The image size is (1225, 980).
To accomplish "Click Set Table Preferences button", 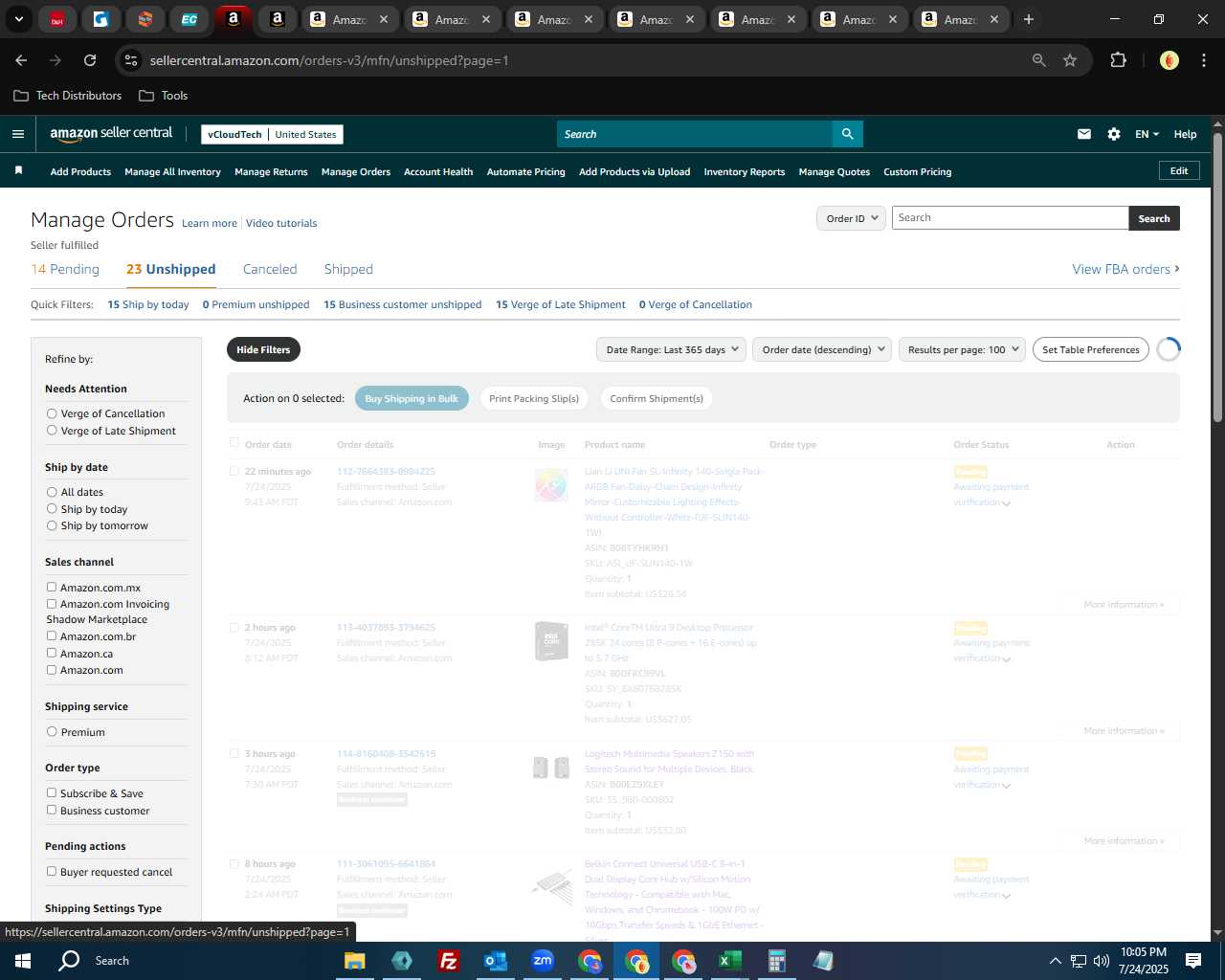I will [x=1091, y=349].
